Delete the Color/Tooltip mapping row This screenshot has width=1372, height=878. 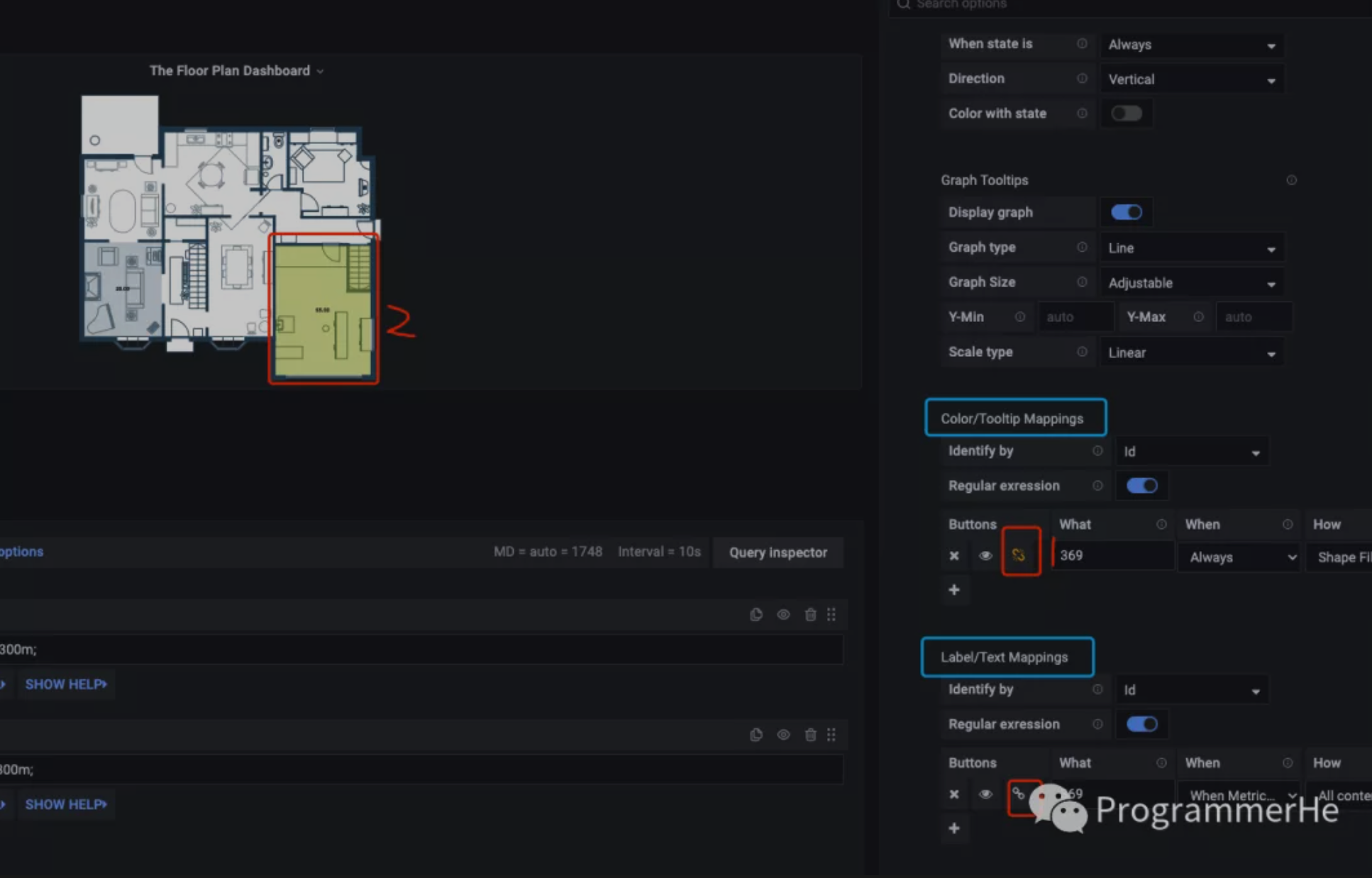[x=954, y=556]
